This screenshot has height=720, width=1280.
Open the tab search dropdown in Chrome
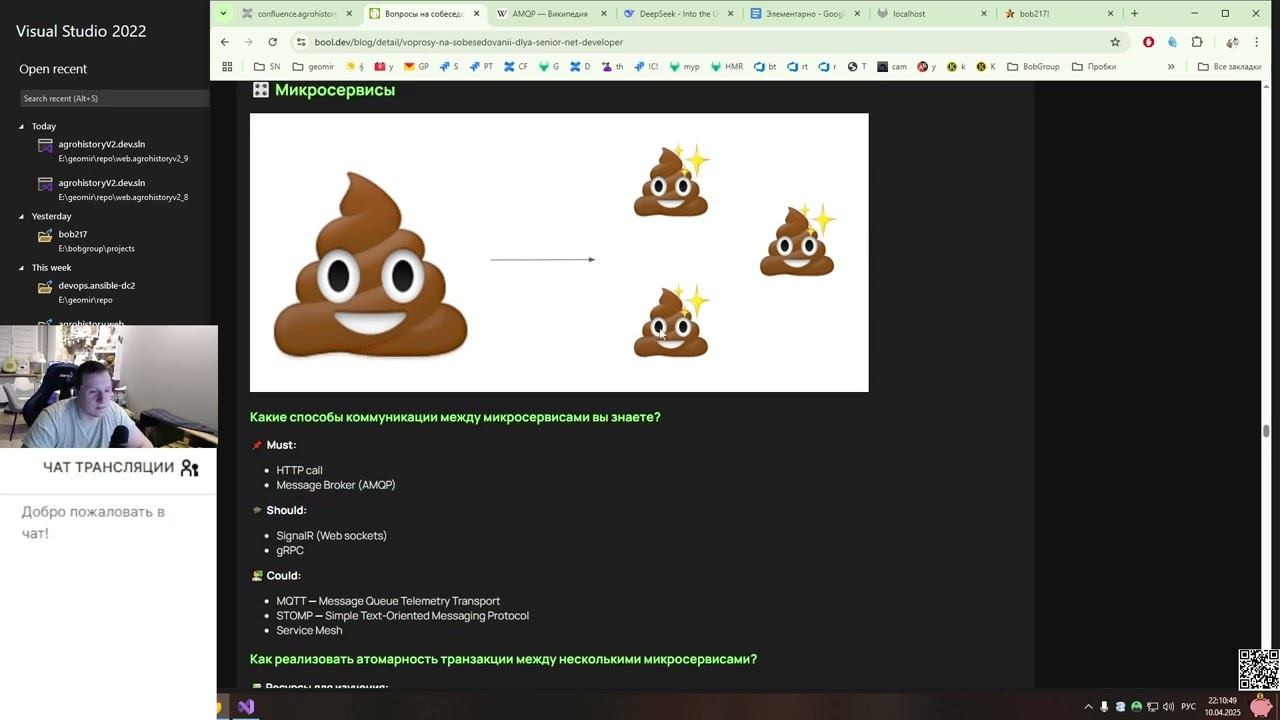[223, 13]
